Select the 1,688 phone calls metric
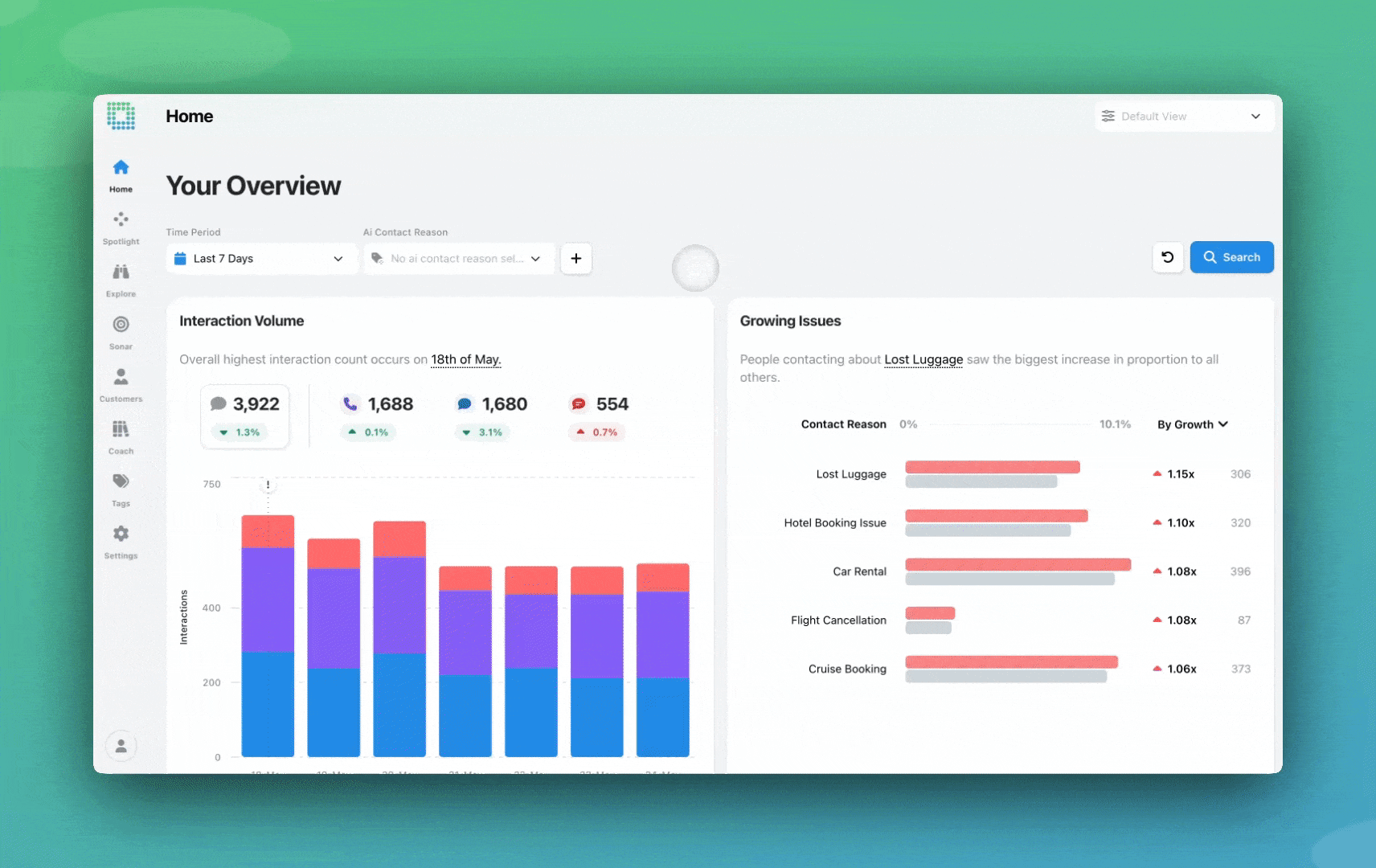Image resolution: width=1376 pixels, height=868 pixels. click(377, 416)
